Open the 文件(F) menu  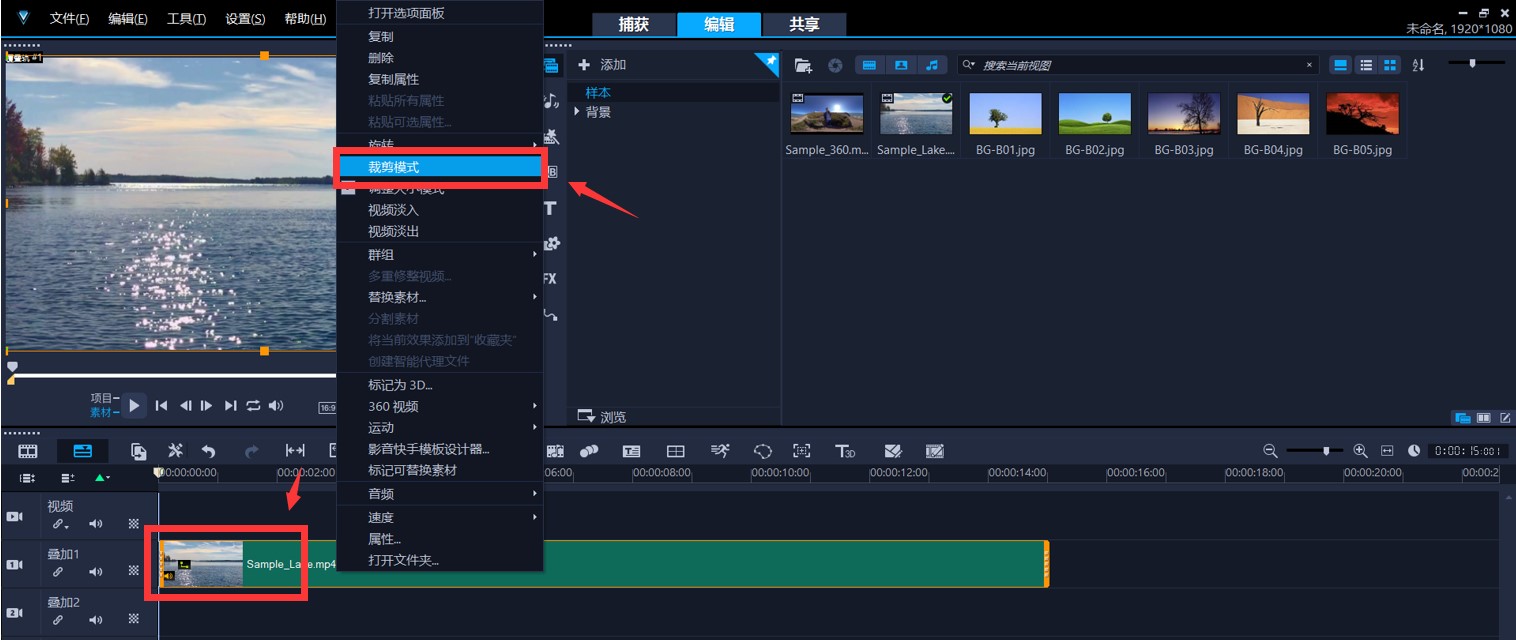click(69, 19)
